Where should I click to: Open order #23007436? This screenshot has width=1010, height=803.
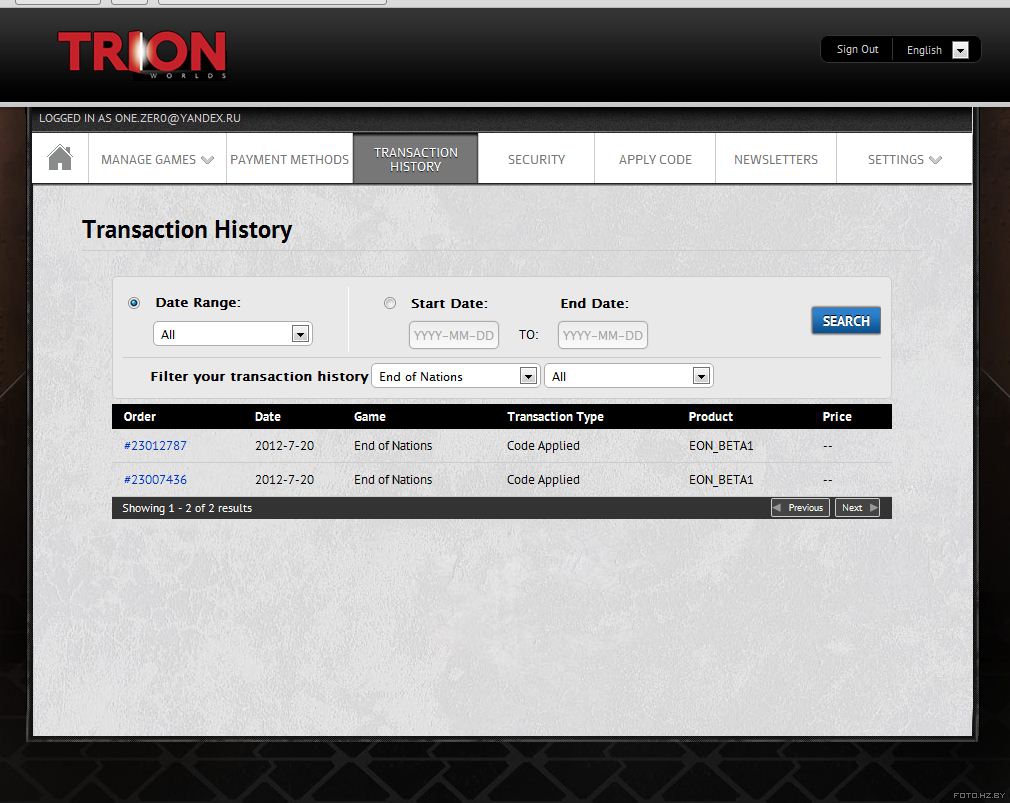(x=155, y=480)
